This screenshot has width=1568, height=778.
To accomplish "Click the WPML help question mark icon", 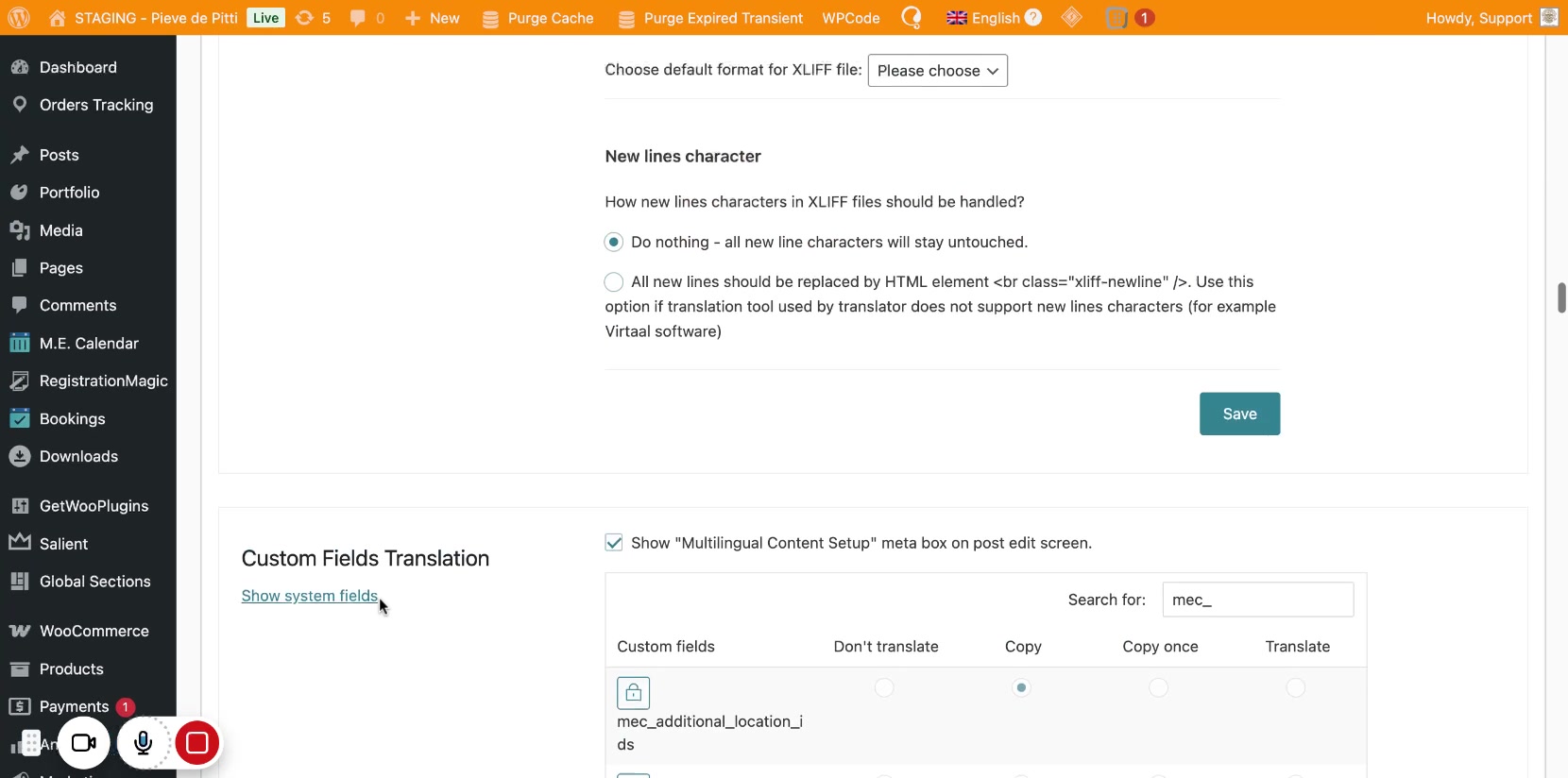I will (1033, 18).
